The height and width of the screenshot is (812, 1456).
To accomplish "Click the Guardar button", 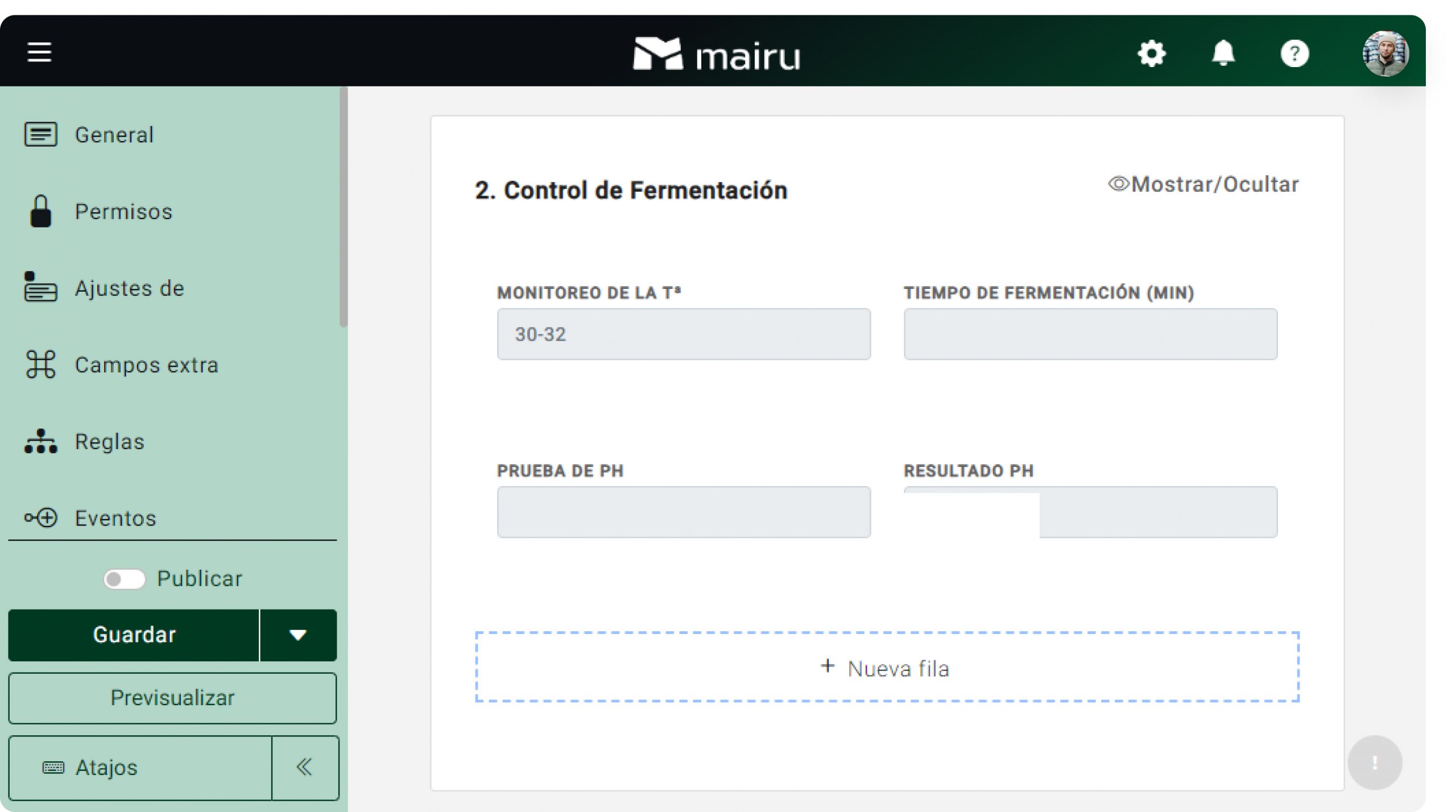I will tap(134, 635).
